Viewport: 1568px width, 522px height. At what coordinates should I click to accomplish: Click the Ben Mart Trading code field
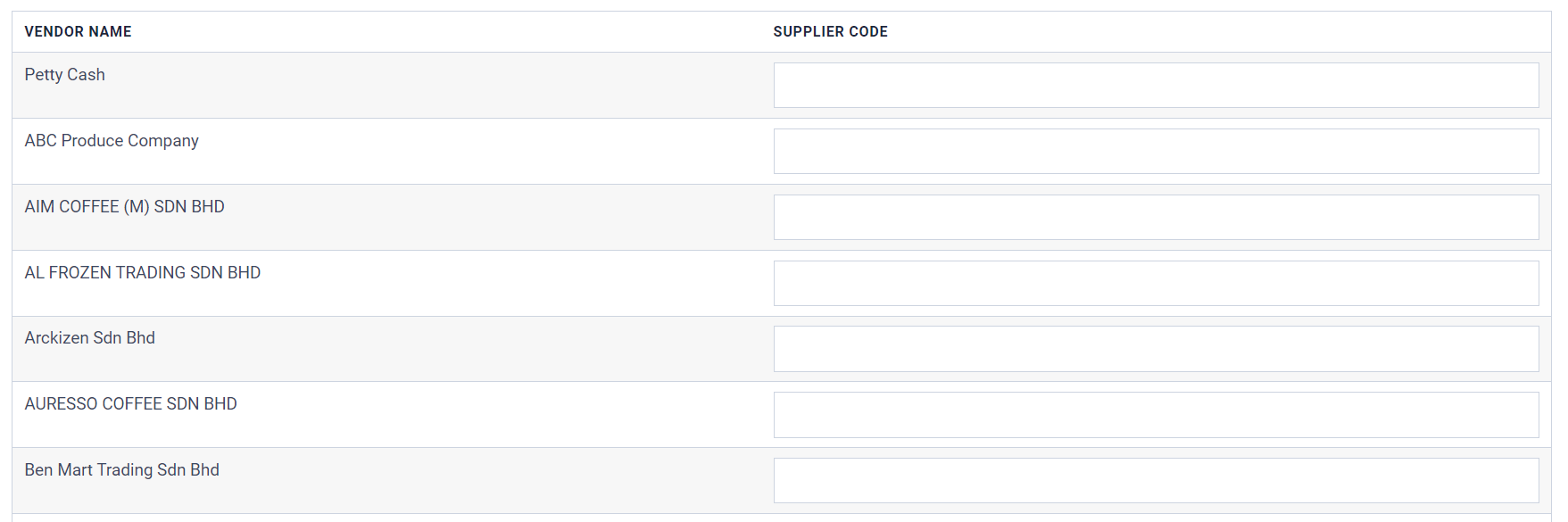1156,480
